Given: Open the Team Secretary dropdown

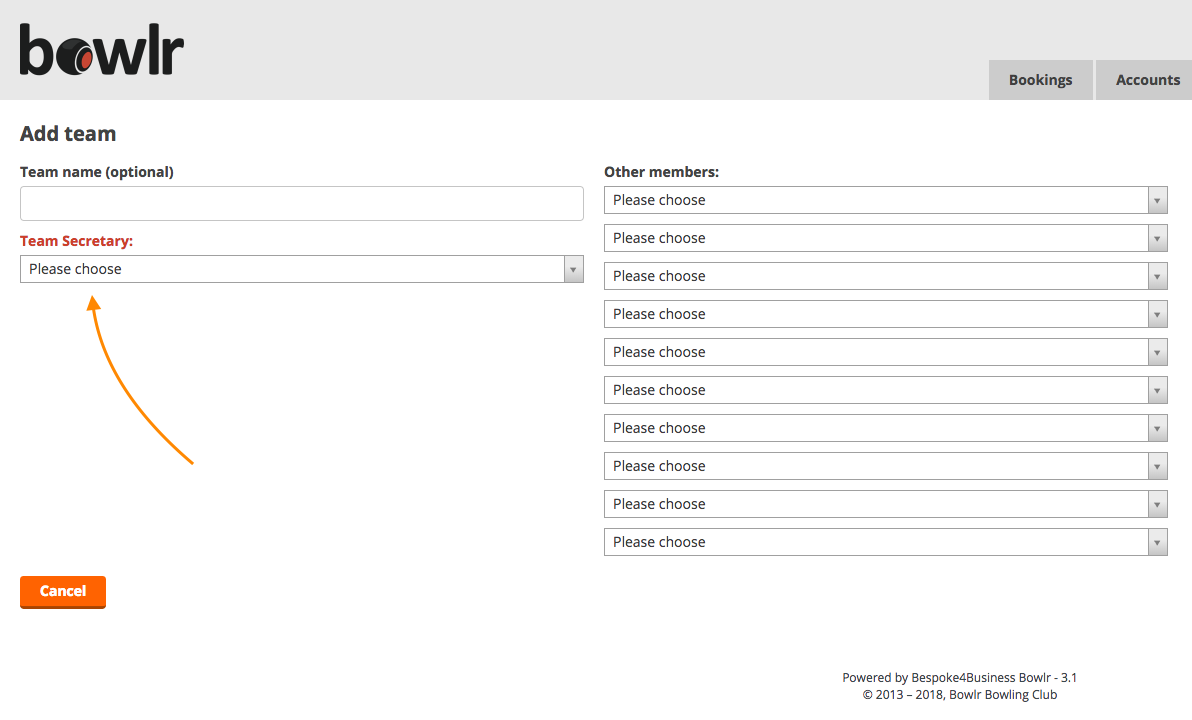Looking at the screenshot, I should [302, 269].
